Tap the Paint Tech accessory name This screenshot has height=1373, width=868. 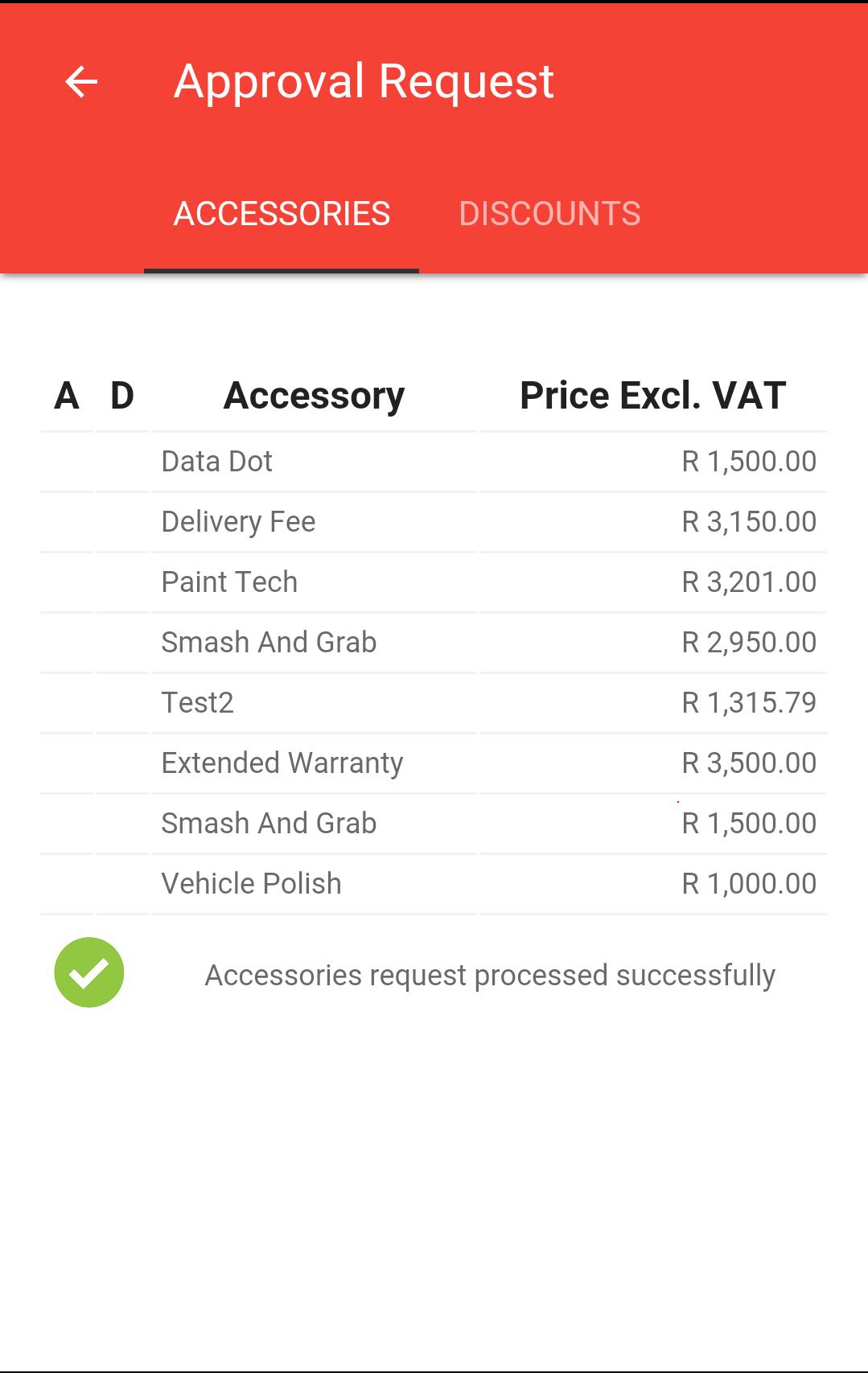229,582
